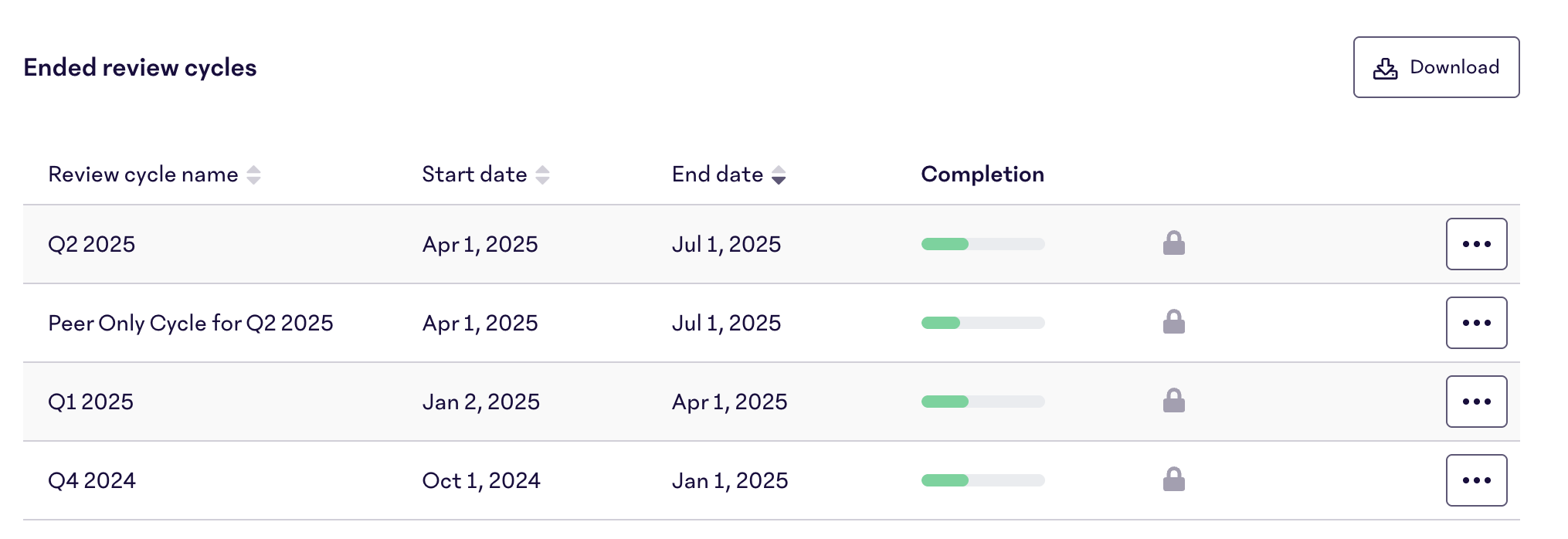Viewport: 1568px width, 539px height.
Task: Open more options for Peer Only Cycle
Action: pos(1476,323)
